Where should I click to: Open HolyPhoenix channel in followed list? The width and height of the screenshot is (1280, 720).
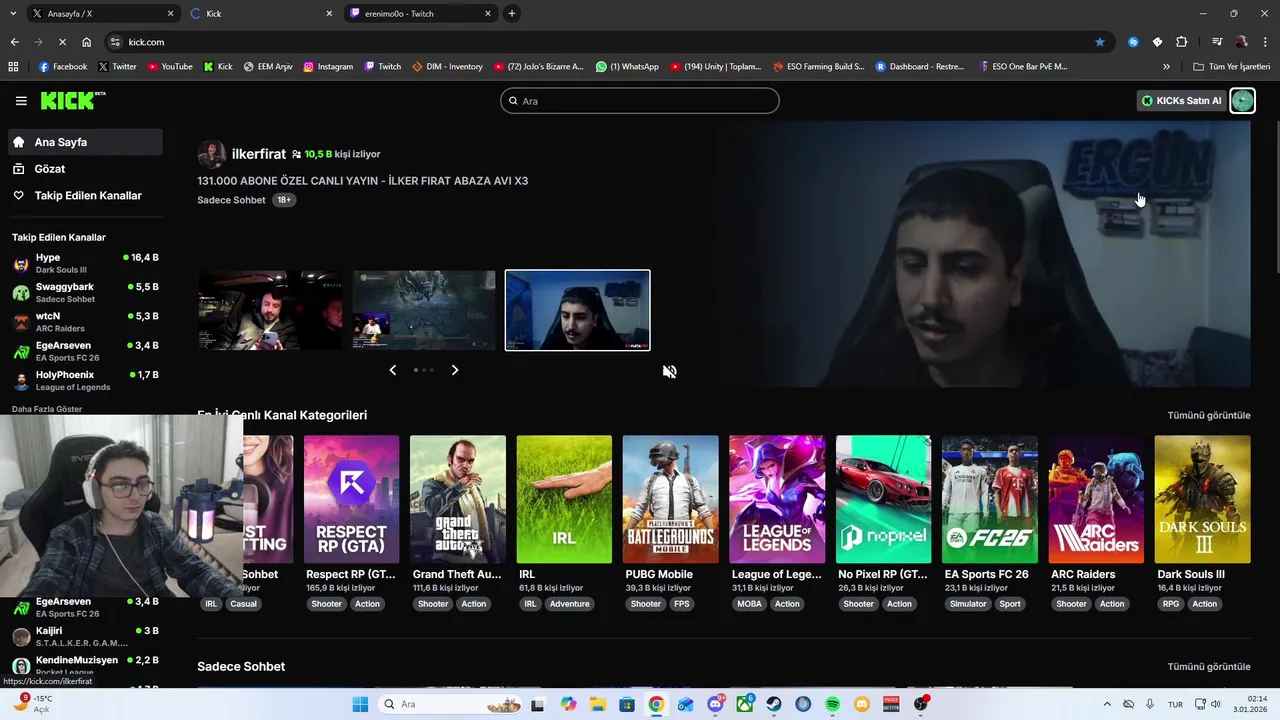click(x=85, y=381)
